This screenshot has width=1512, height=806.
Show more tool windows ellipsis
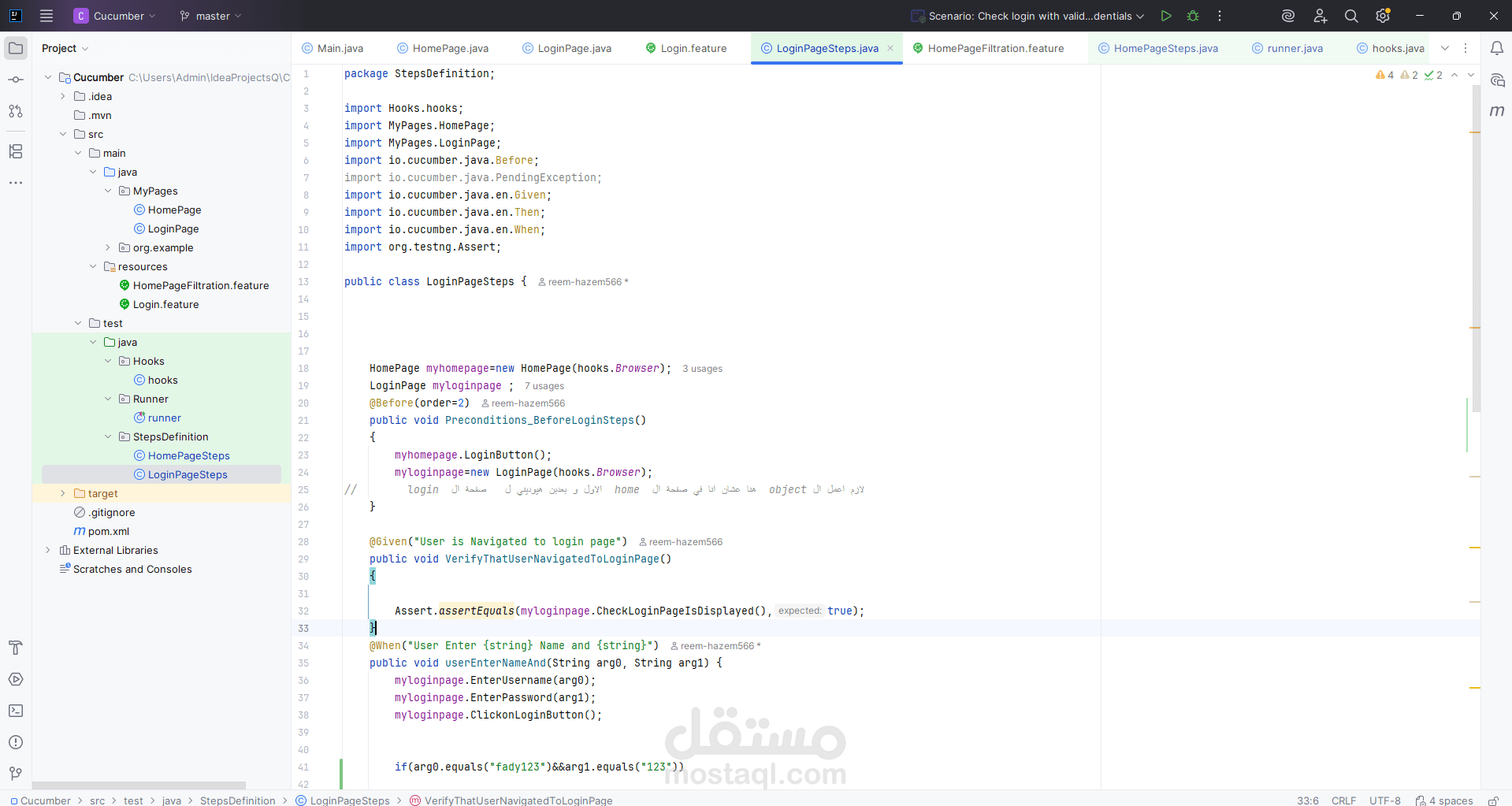pyautogui.click(x=16, y=183)
